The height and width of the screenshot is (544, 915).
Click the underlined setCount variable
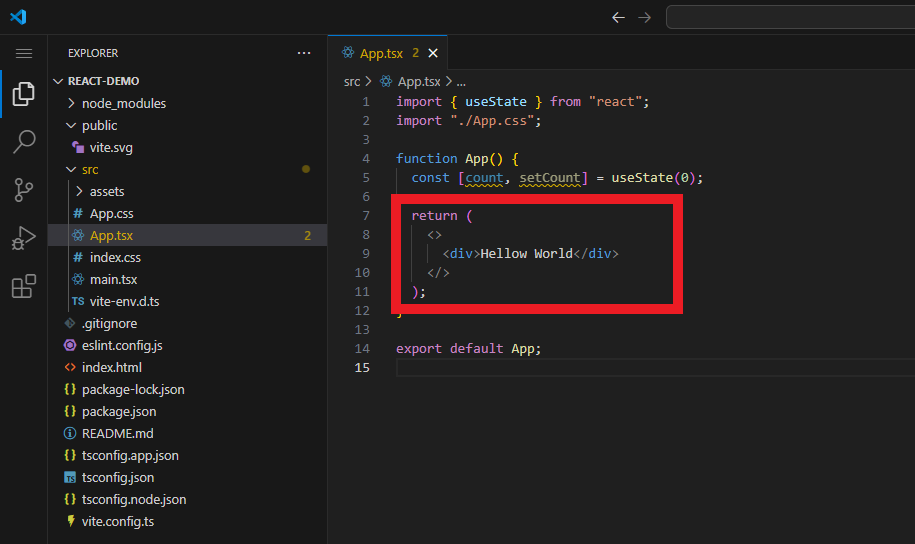(x=550, y=178)
